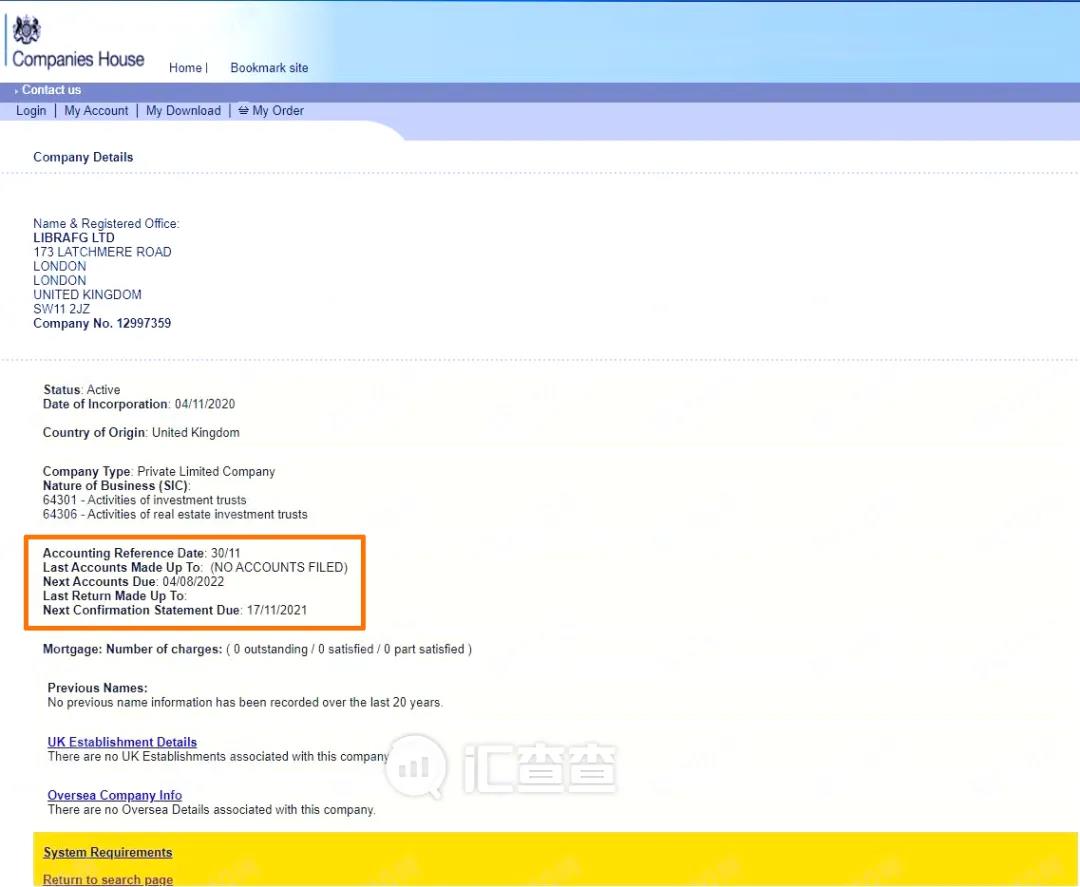
Task: Click Accounting Reference Date: 30/11
Action: [x=141, y=553]
